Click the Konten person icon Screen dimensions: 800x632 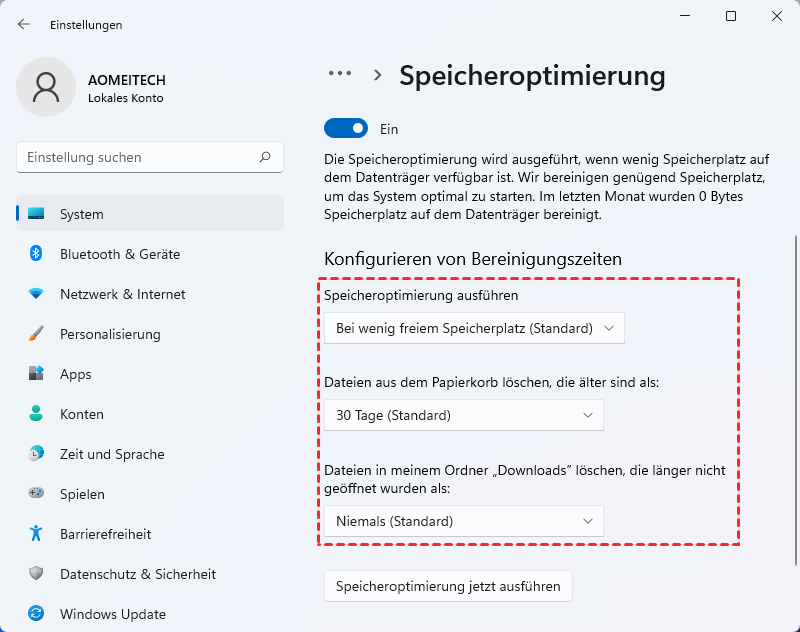pos(36,414)
